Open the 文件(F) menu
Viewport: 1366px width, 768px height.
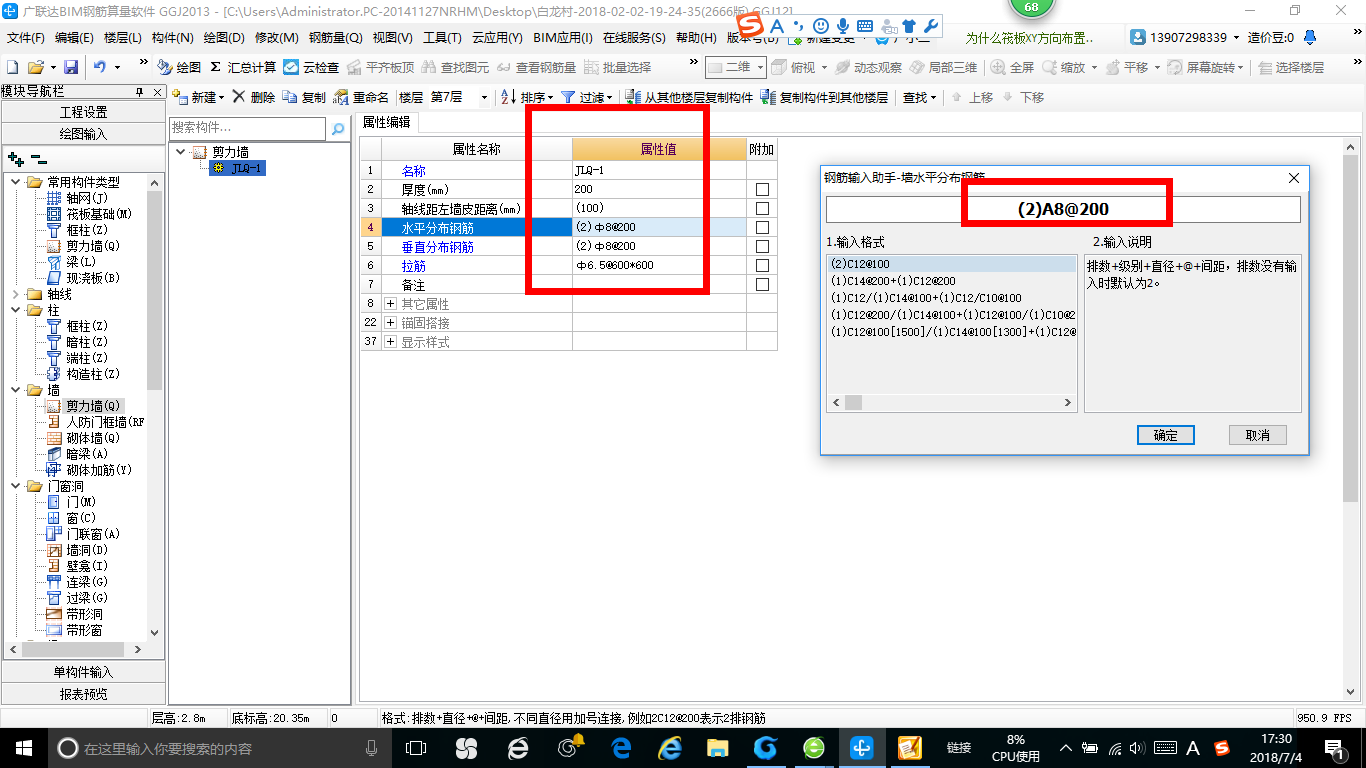(x=26, y=38)
